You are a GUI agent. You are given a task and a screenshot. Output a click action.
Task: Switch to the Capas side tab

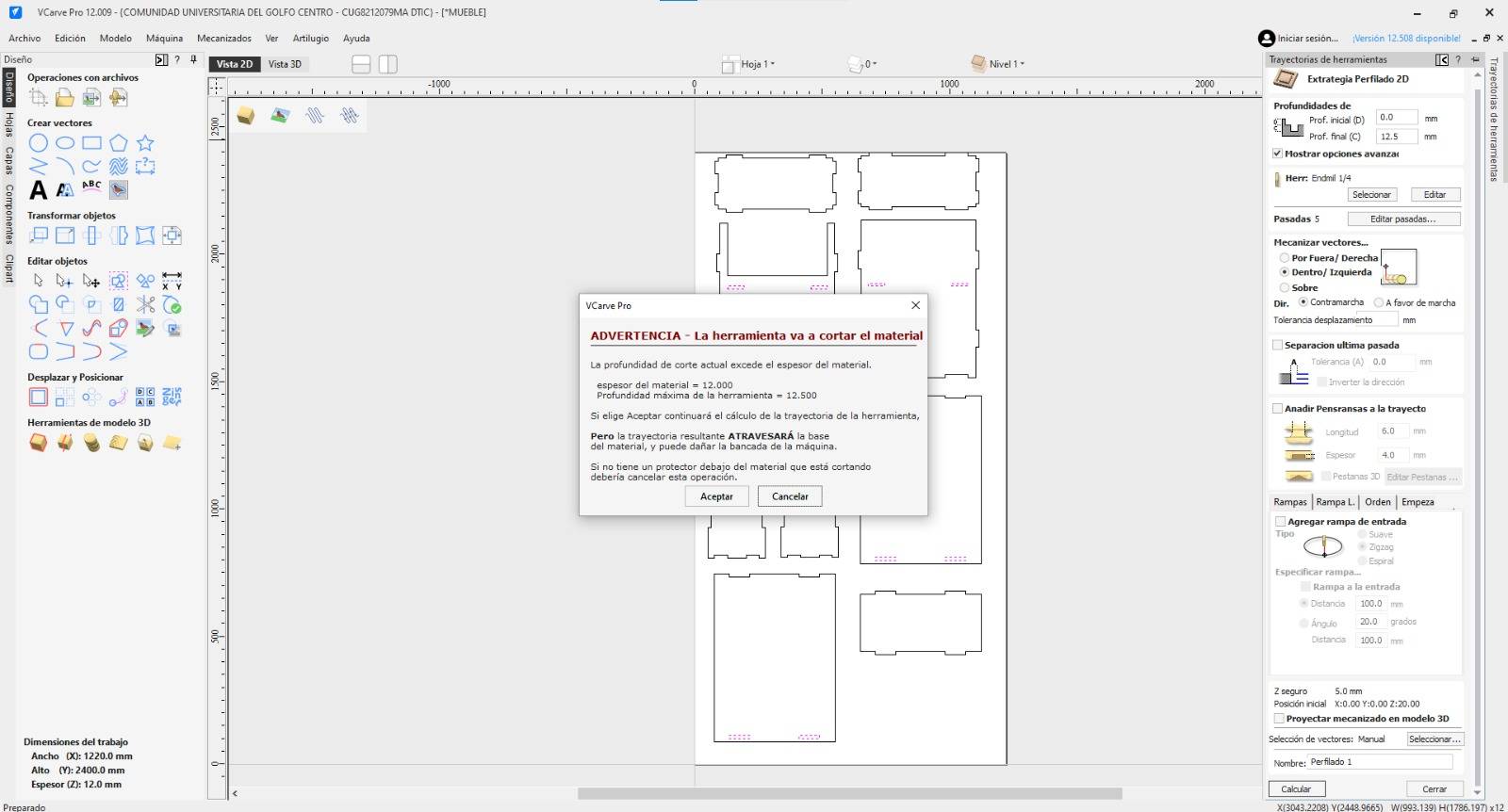pyautogui.click(x=9, y=160)
